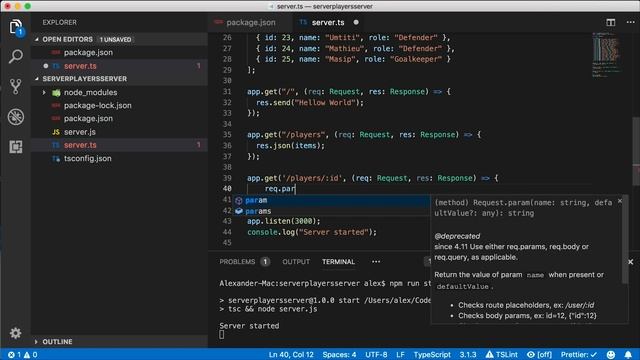Expand the node_modules folder arrow
The height and width of the screenshot is (360, 640).
pyautogui.click(x=44, y=93)
